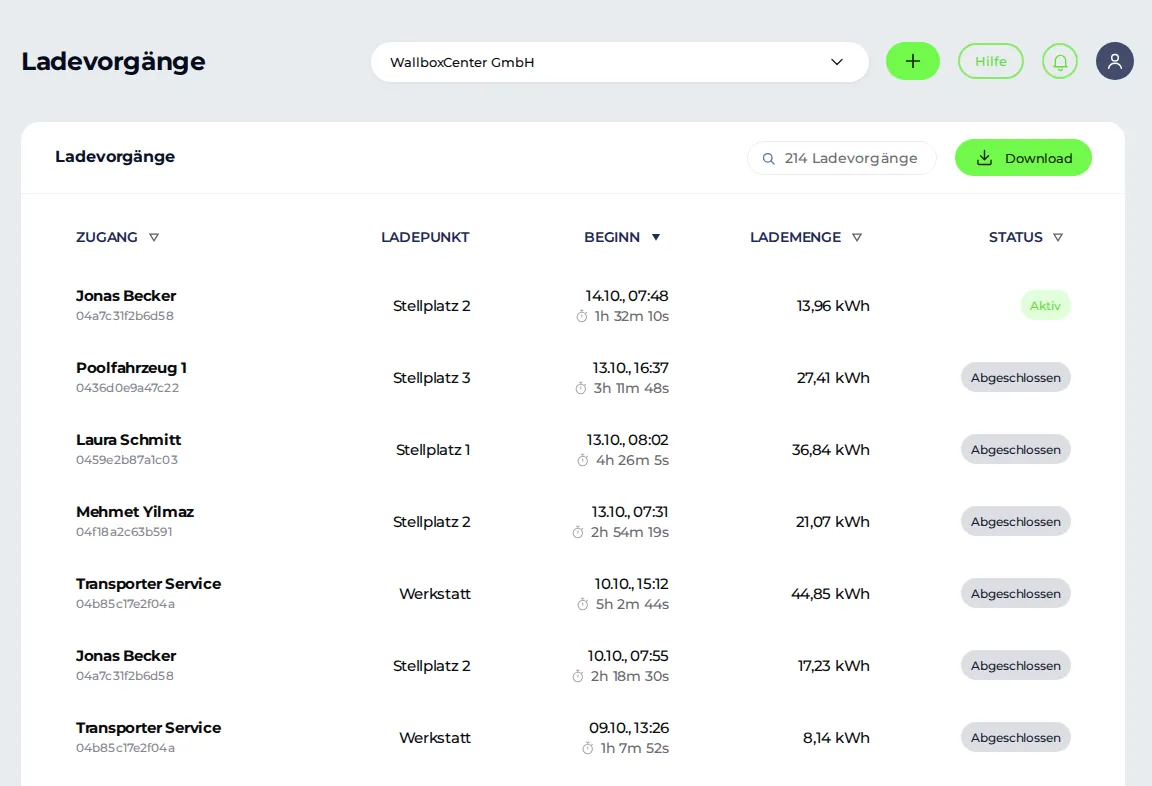Click the green plus add button
This screenshot has width=1152, height=786.
pyautogui.click(x=912, y=61)
